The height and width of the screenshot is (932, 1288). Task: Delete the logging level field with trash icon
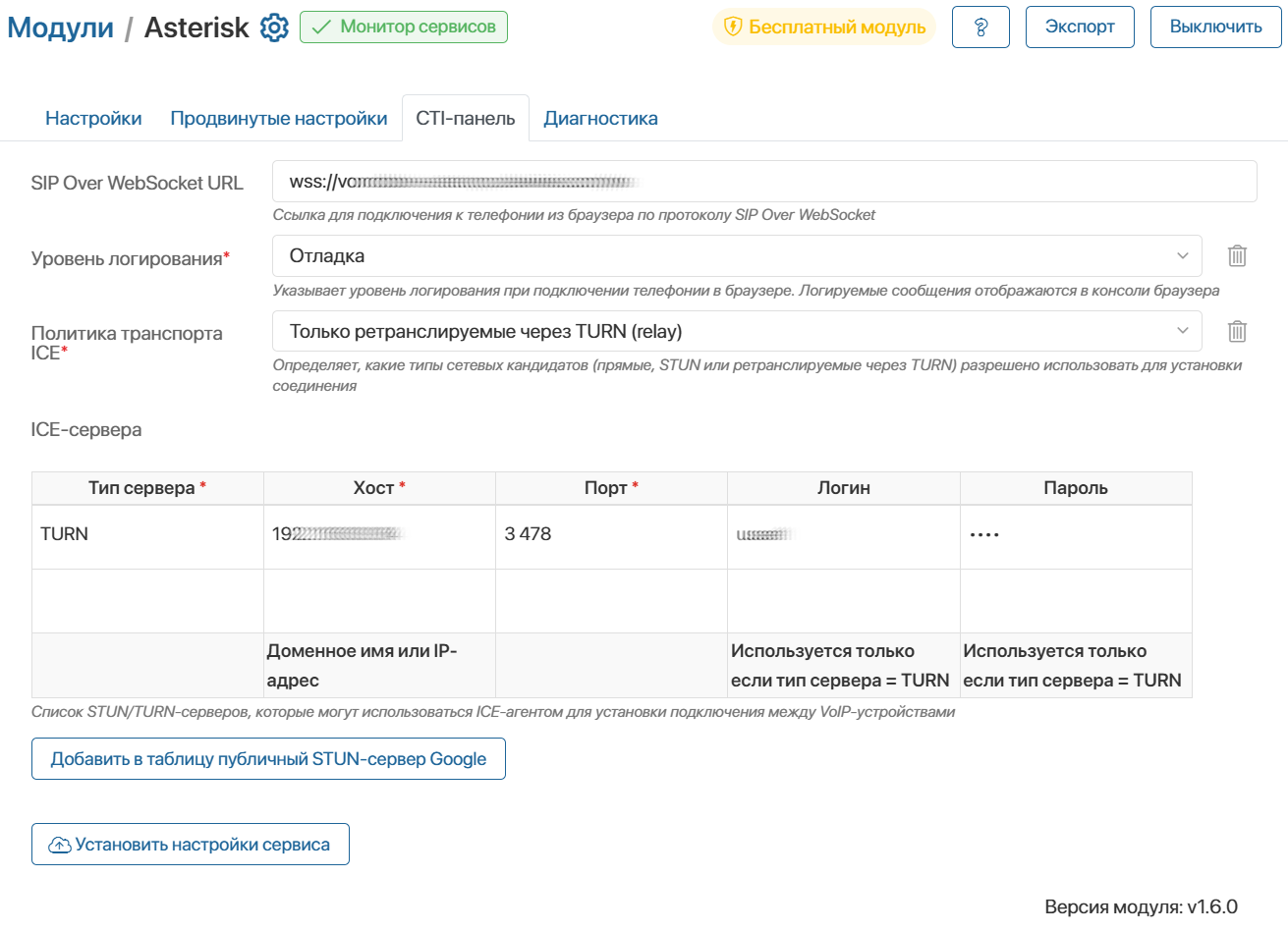pyautogui.click(x=1237, y=256)
